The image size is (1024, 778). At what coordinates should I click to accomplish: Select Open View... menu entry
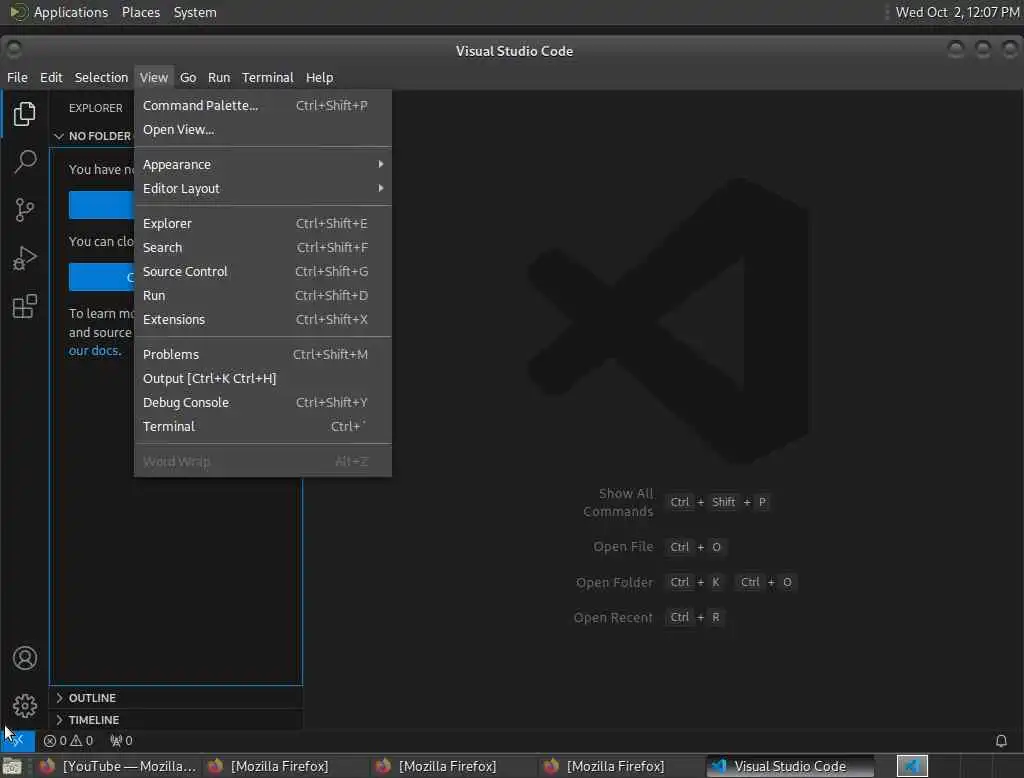click(263, 129)
